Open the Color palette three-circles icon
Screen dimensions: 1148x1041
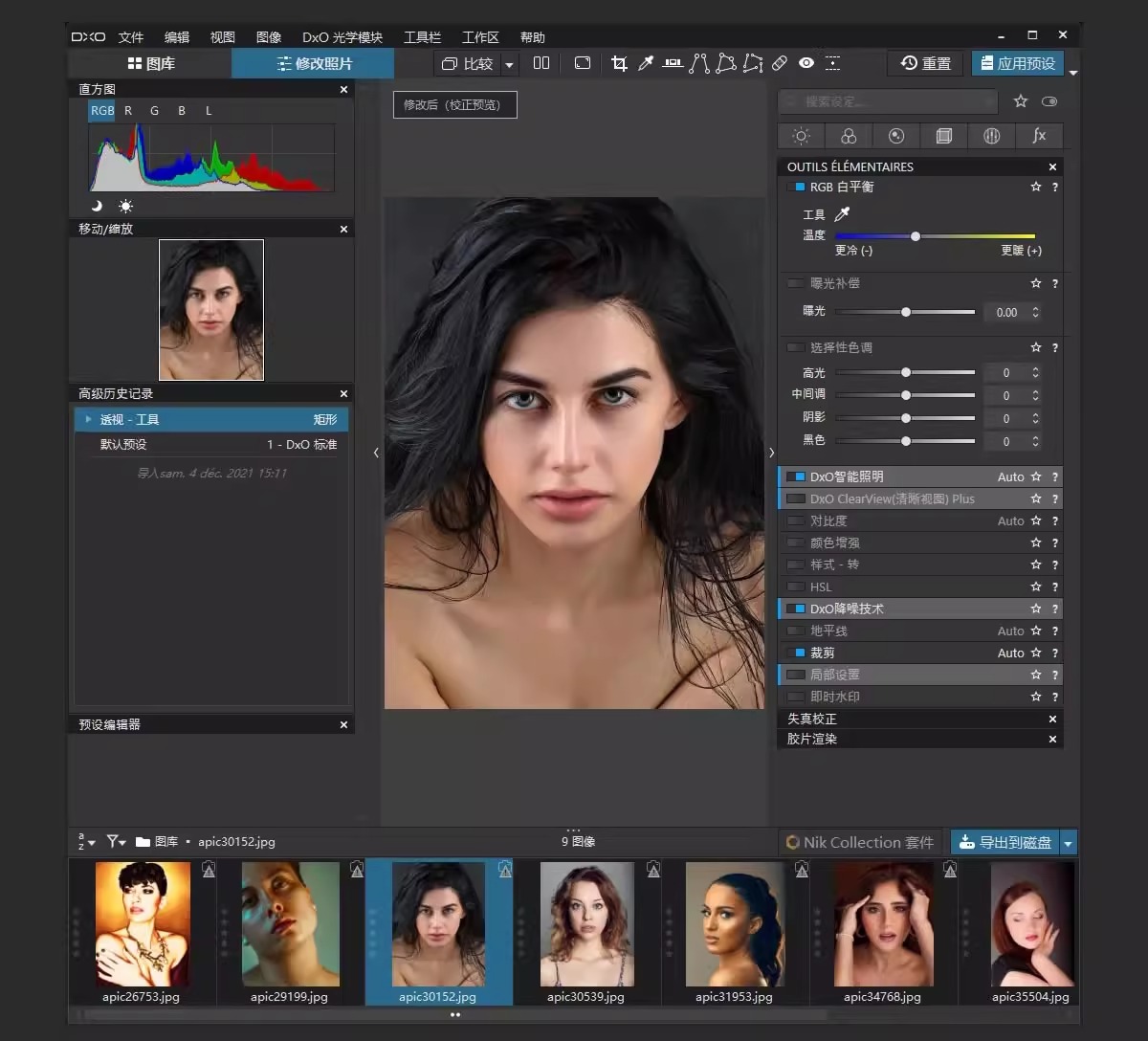coord(849,136)
